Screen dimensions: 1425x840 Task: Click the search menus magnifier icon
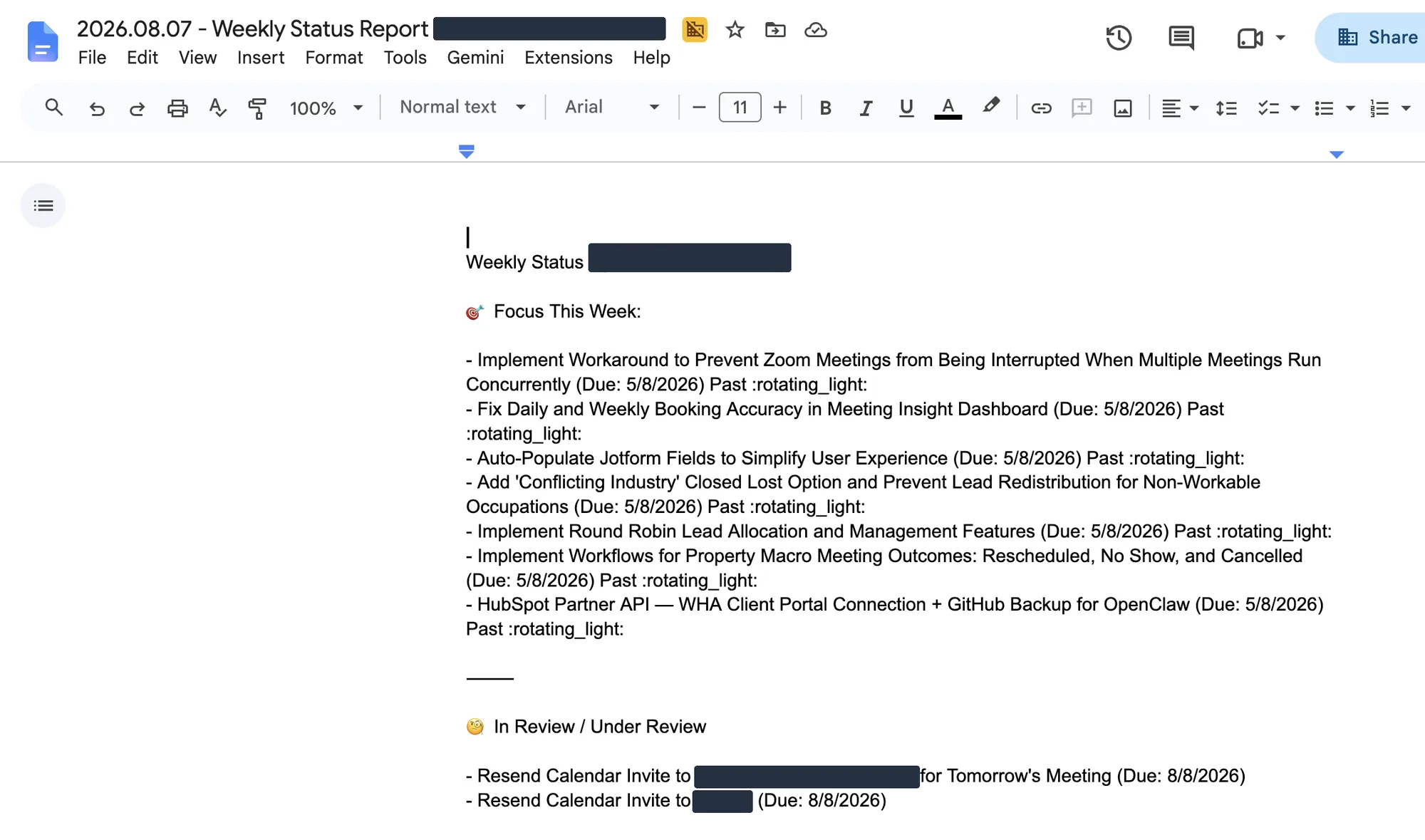click(x=54, y=108)
